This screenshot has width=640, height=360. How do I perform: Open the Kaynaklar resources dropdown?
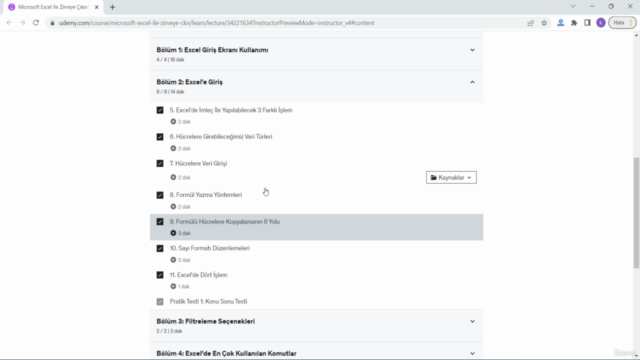tap(451, 178)
